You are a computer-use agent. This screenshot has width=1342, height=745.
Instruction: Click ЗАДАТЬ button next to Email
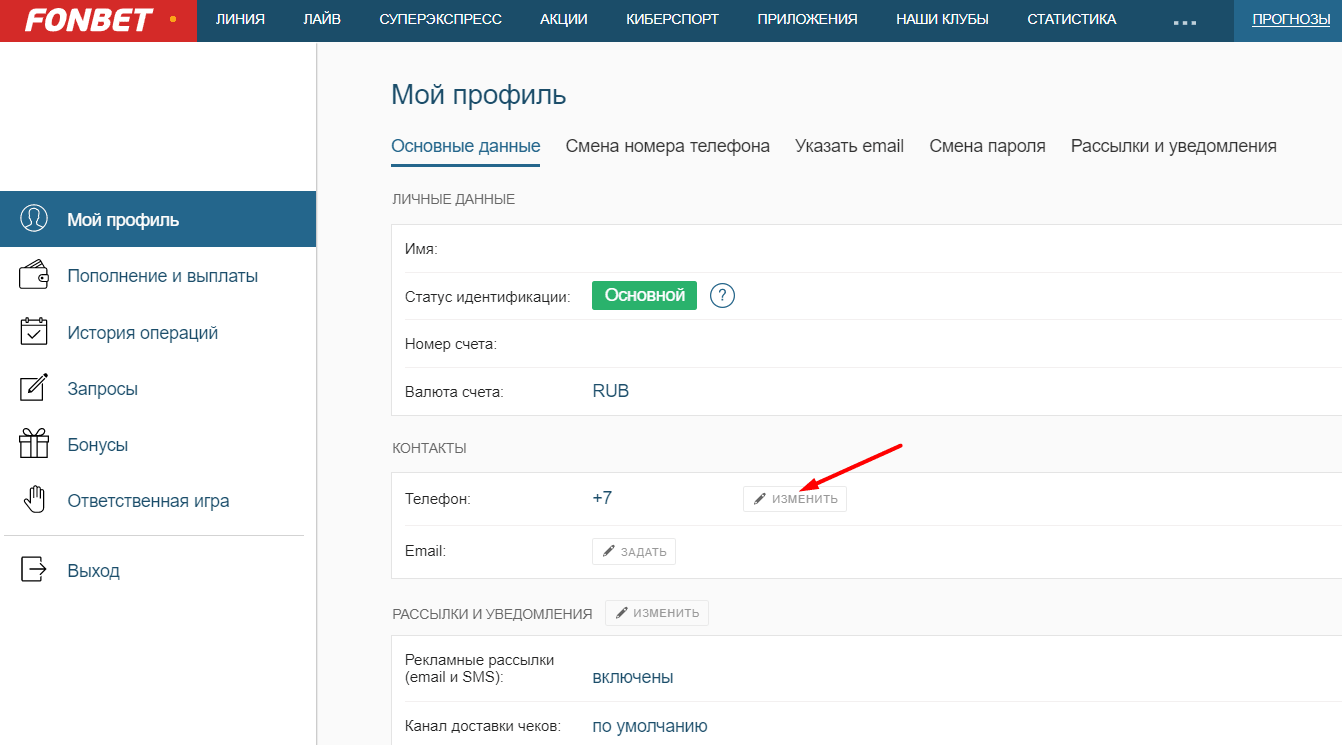click(634, 551)
